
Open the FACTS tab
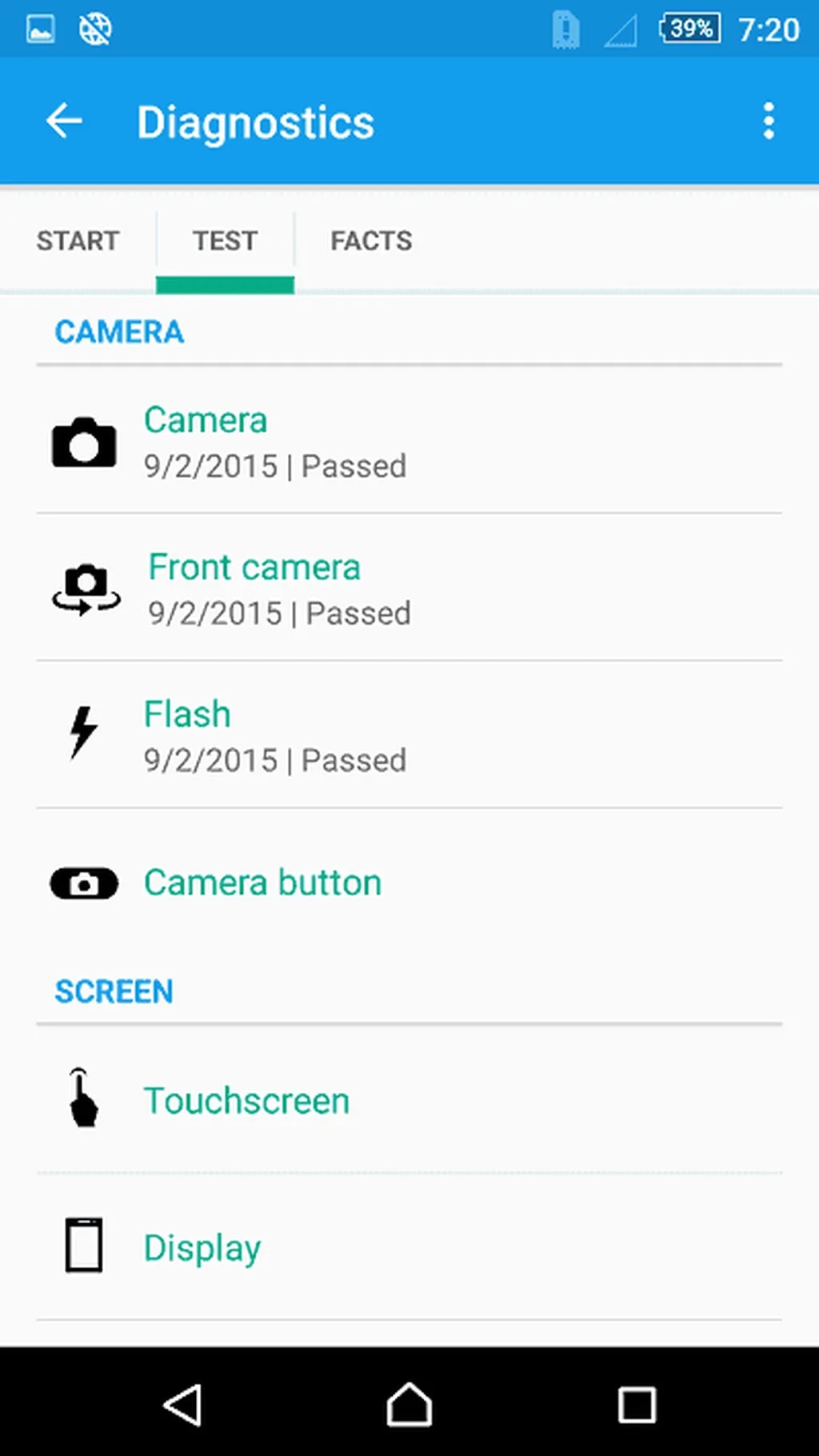371,241
